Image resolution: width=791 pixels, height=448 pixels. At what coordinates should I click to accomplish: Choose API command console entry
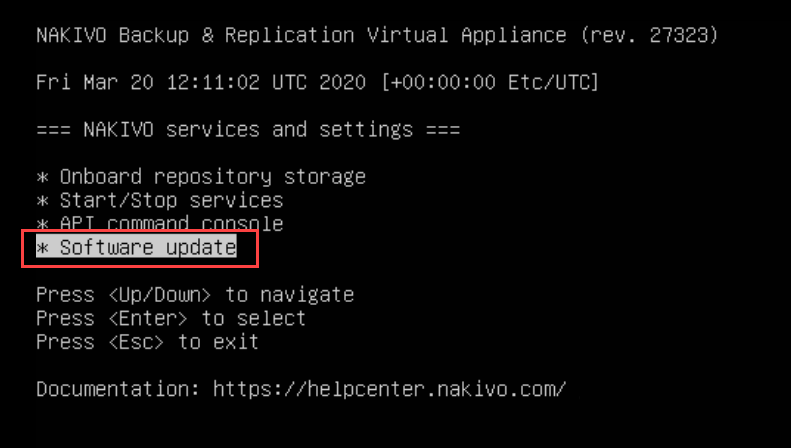[x=171, y=224]
